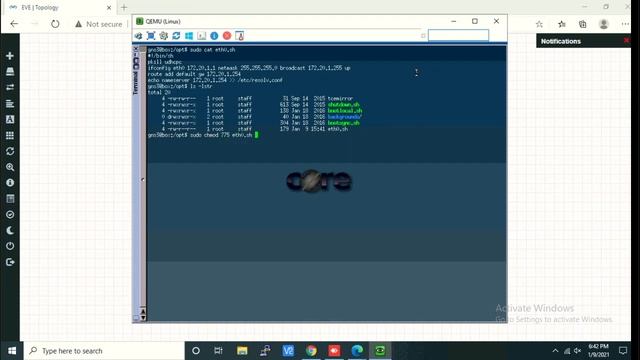Open the Networks arrows icon in EVE sidebar
This screenshot has height=360, width=640.
coord(10,87)
